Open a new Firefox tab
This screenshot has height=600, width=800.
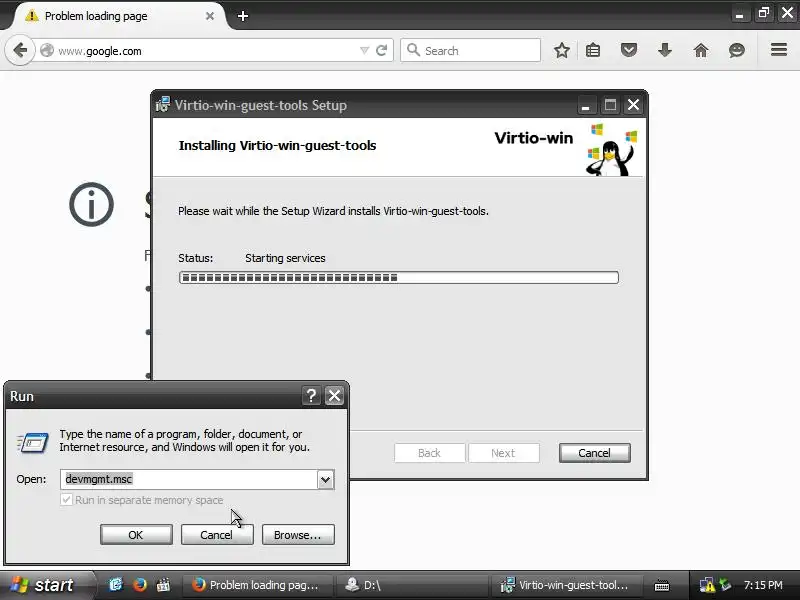pos(243,16)
